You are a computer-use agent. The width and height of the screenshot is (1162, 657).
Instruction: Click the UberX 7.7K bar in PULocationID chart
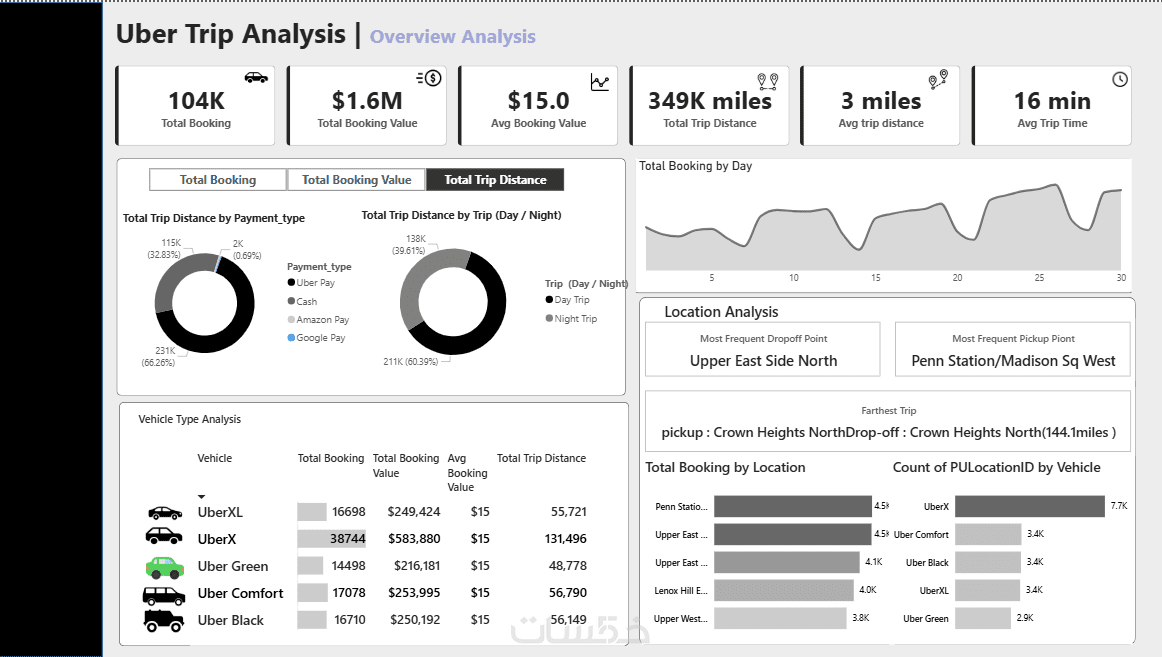(x=1030, y=506)
